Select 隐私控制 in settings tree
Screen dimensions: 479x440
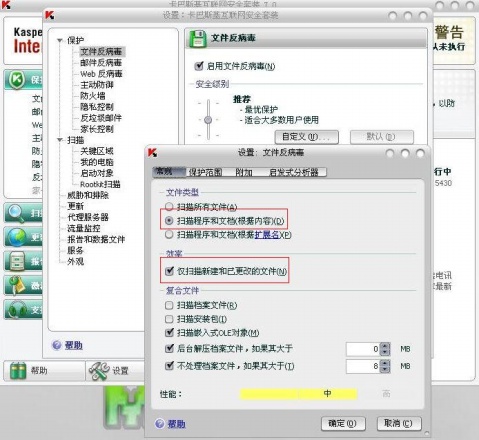[97, 107]
